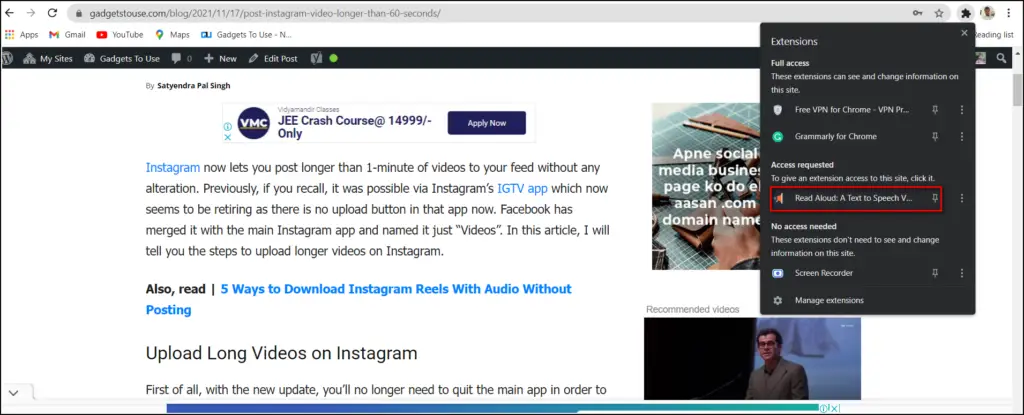Open the YouTube bookmark
This screenshot has height=415, width=1024.
point(120,35)
